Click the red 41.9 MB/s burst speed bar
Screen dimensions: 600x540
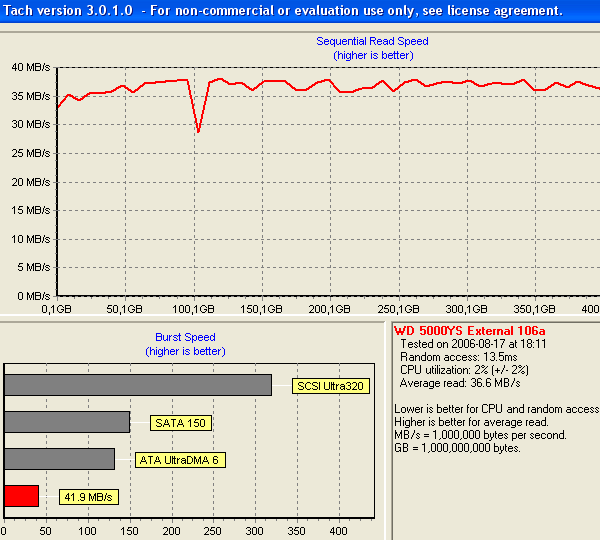point(21,496)
